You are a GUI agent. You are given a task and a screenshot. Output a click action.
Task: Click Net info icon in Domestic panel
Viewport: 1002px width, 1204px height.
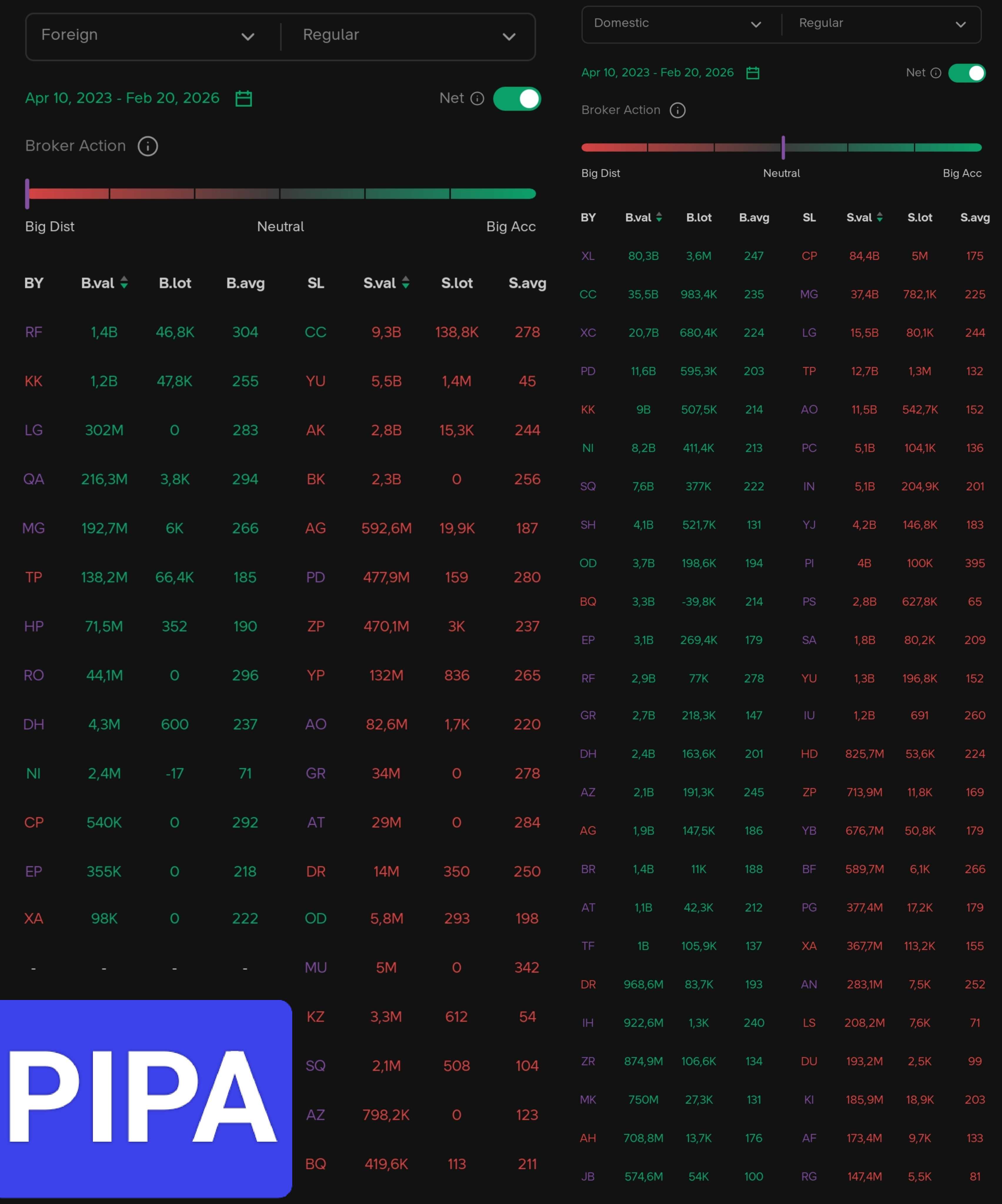[936, 73]
